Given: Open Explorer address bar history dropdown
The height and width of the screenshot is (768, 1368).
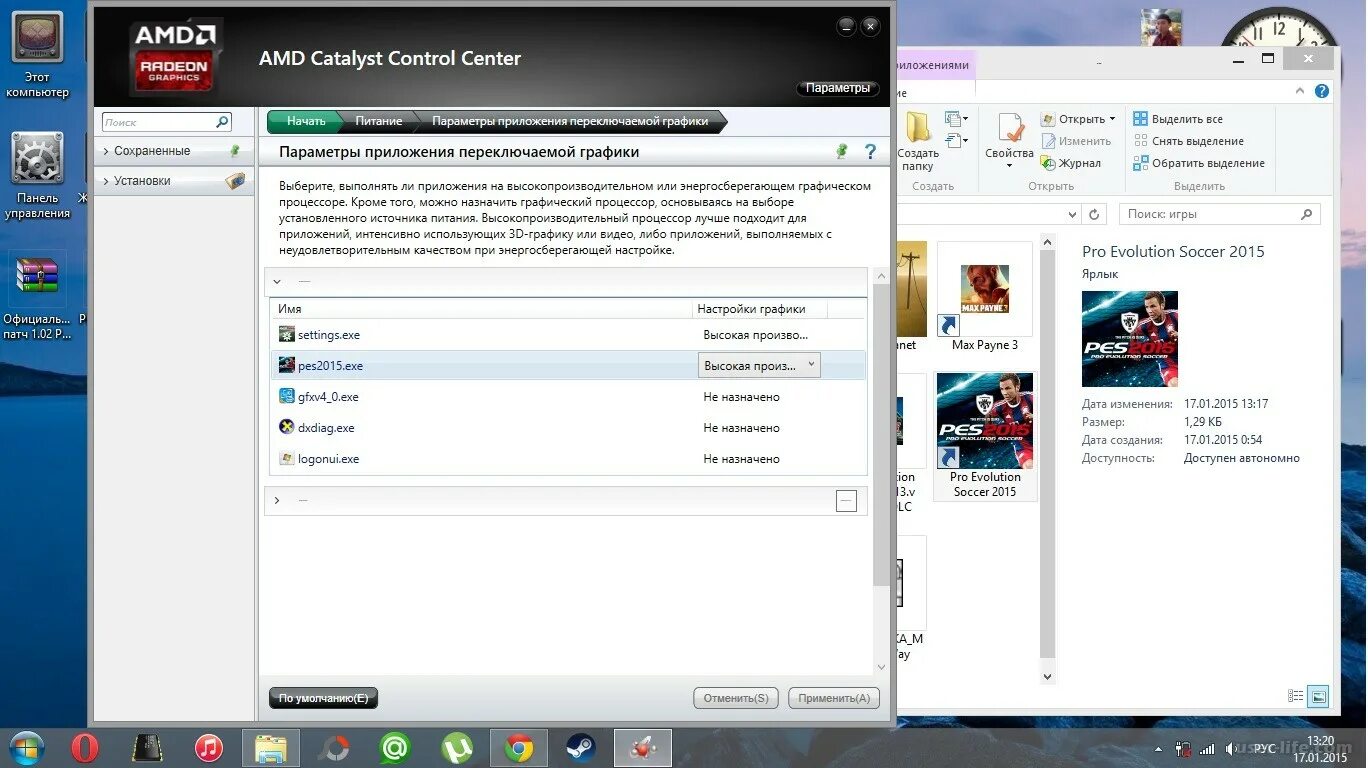Looking at the screenshot, I should tap(1073, 214).
